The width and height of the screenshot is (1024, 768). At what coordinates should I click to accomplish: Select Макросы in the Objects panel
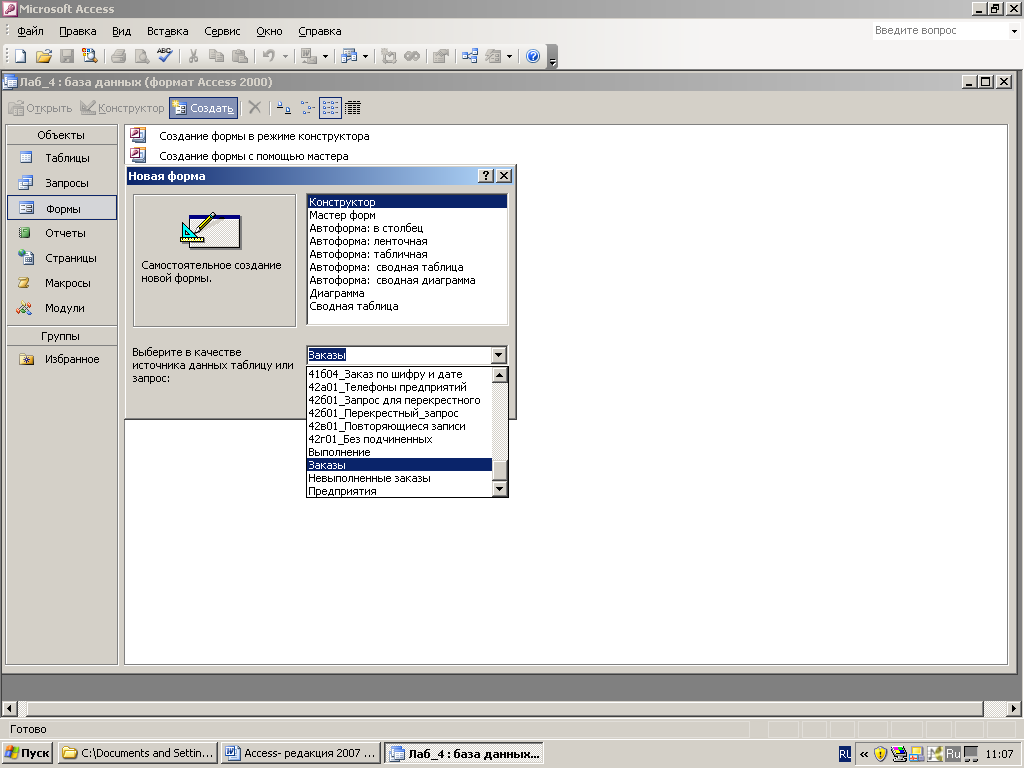click(62, 283)
